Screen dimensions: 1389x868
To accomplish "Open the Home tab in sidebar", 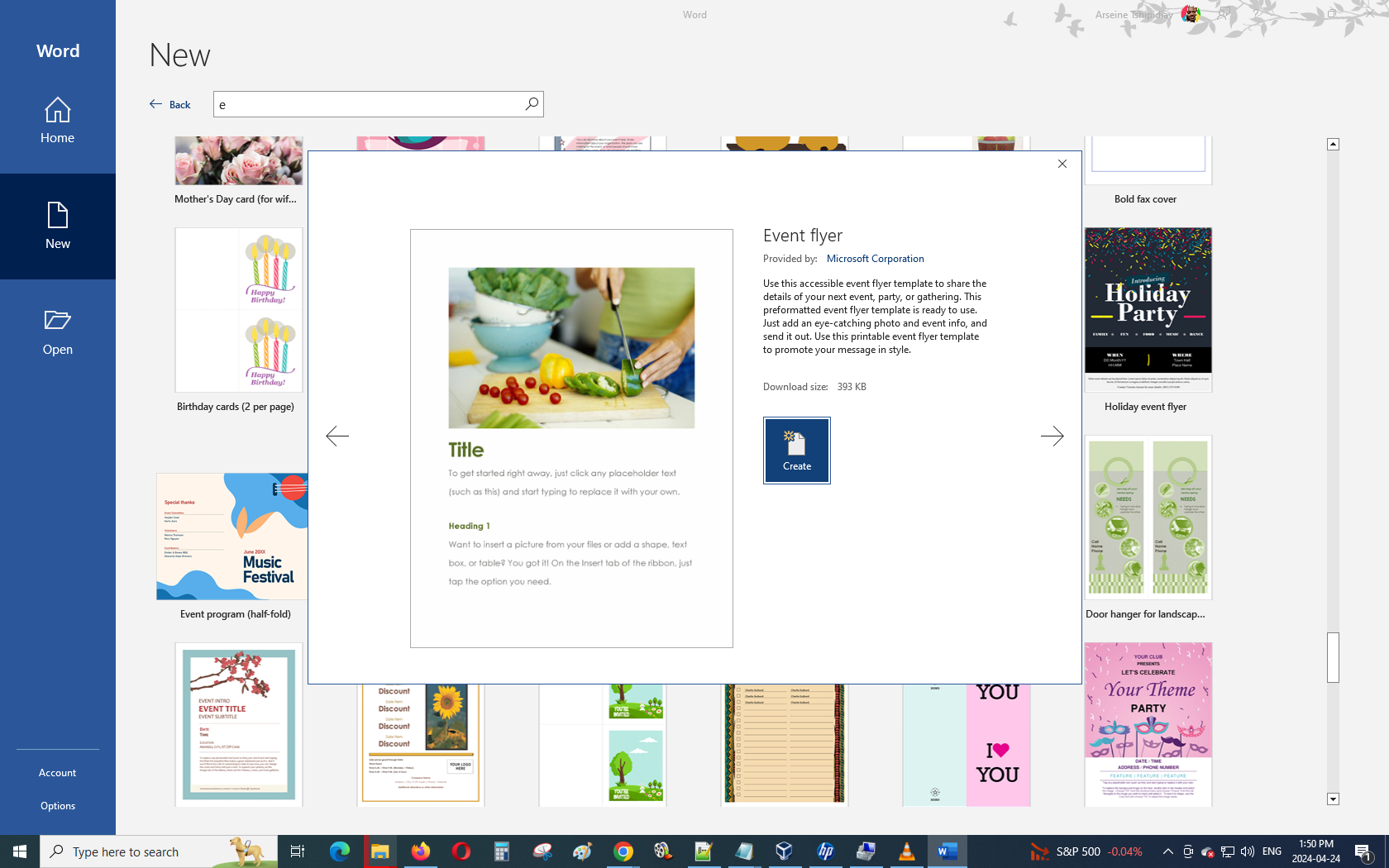I will pyautogui.click(x=58, y=121).
